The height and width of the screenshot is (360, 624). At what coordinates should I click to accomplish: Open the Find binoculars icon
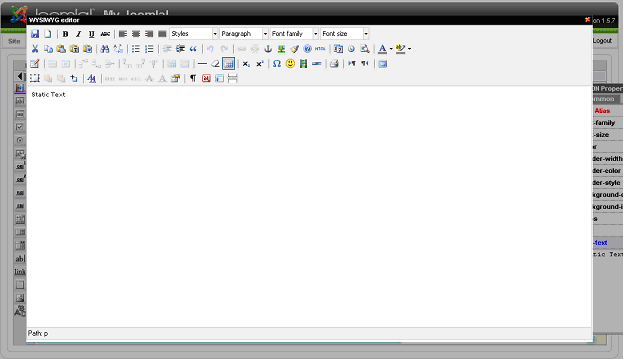pyautogui.click(x=105, y=49)
